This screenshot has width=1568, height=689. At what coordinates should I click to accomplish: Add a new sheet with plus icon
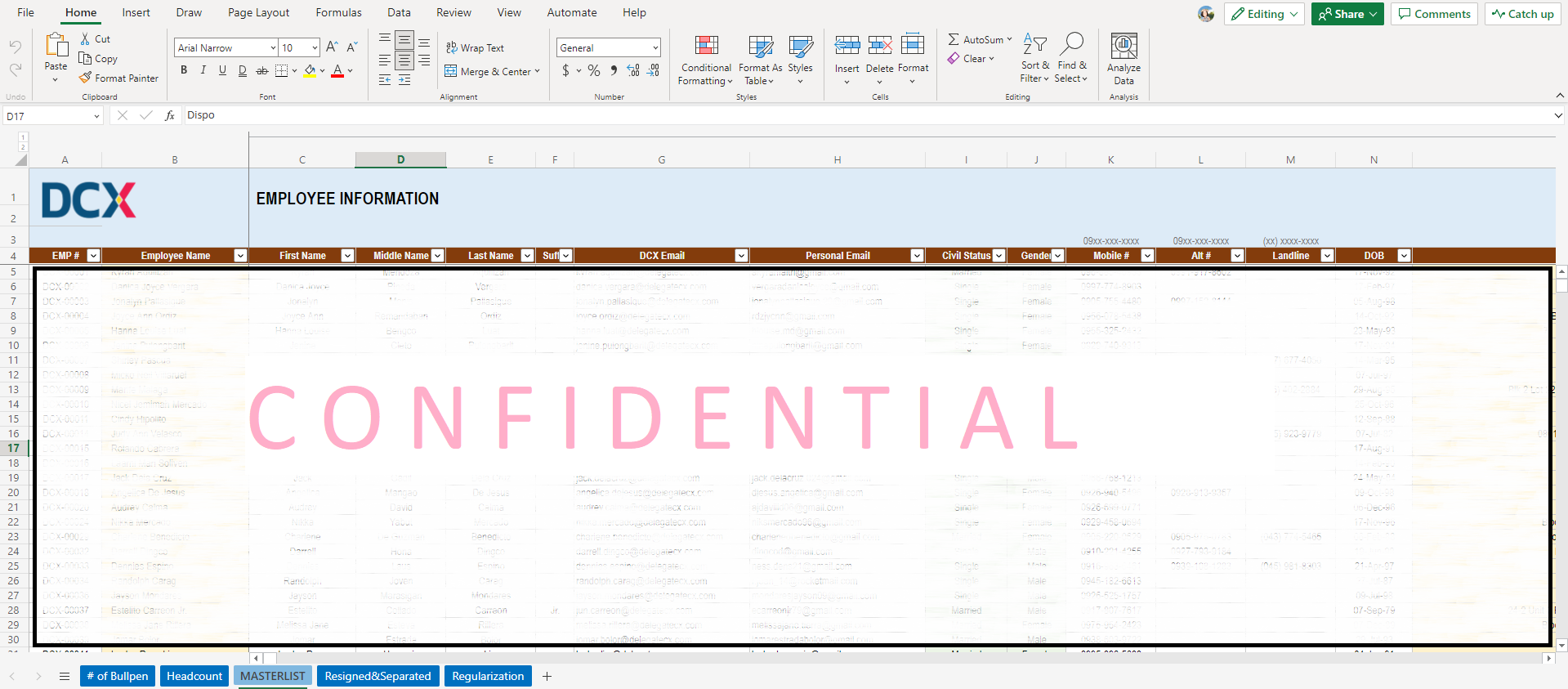(547, 676)
